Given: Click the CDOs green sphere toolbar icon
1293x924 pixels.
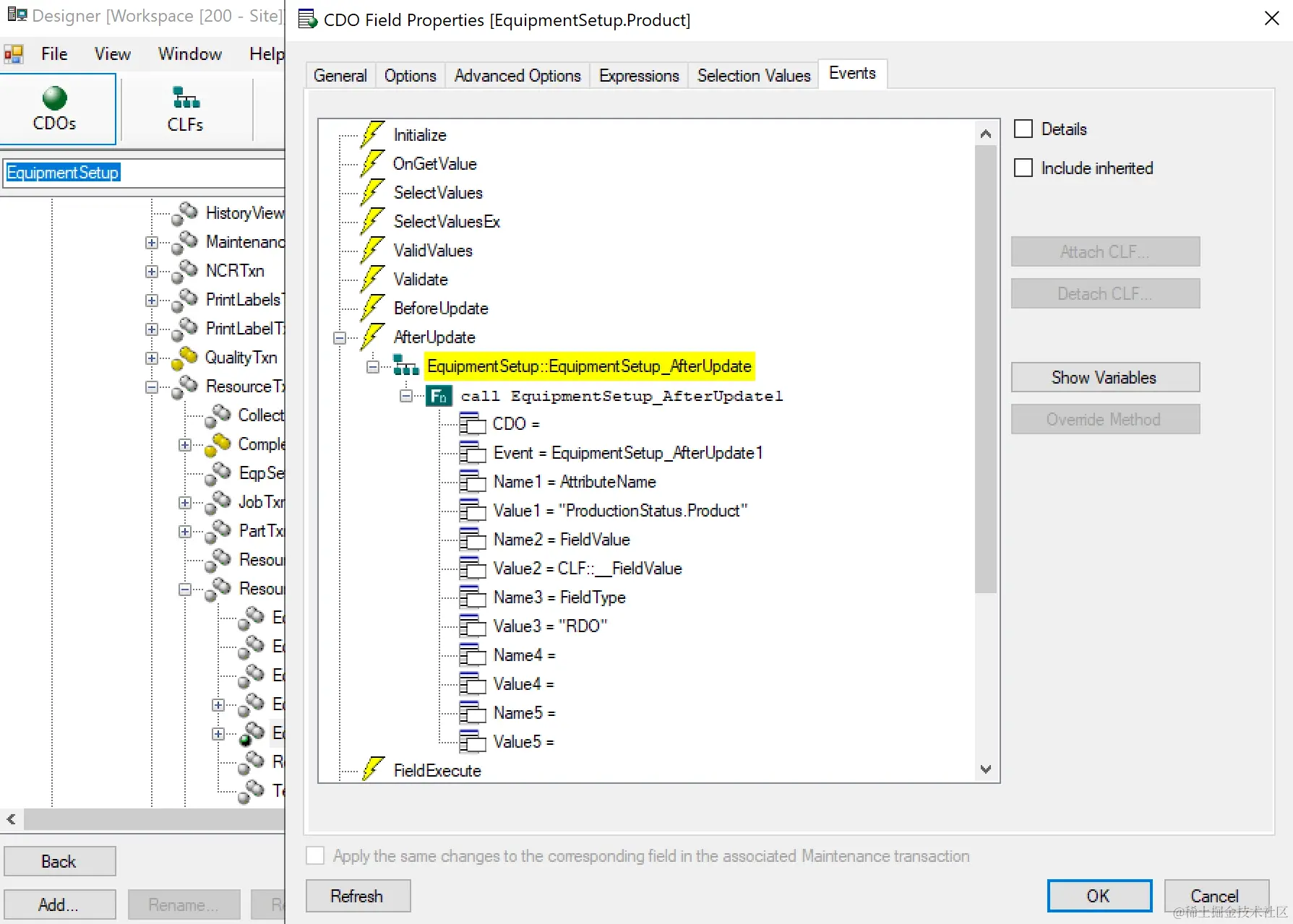Looking at the screenshot, I should click(55, 98).
